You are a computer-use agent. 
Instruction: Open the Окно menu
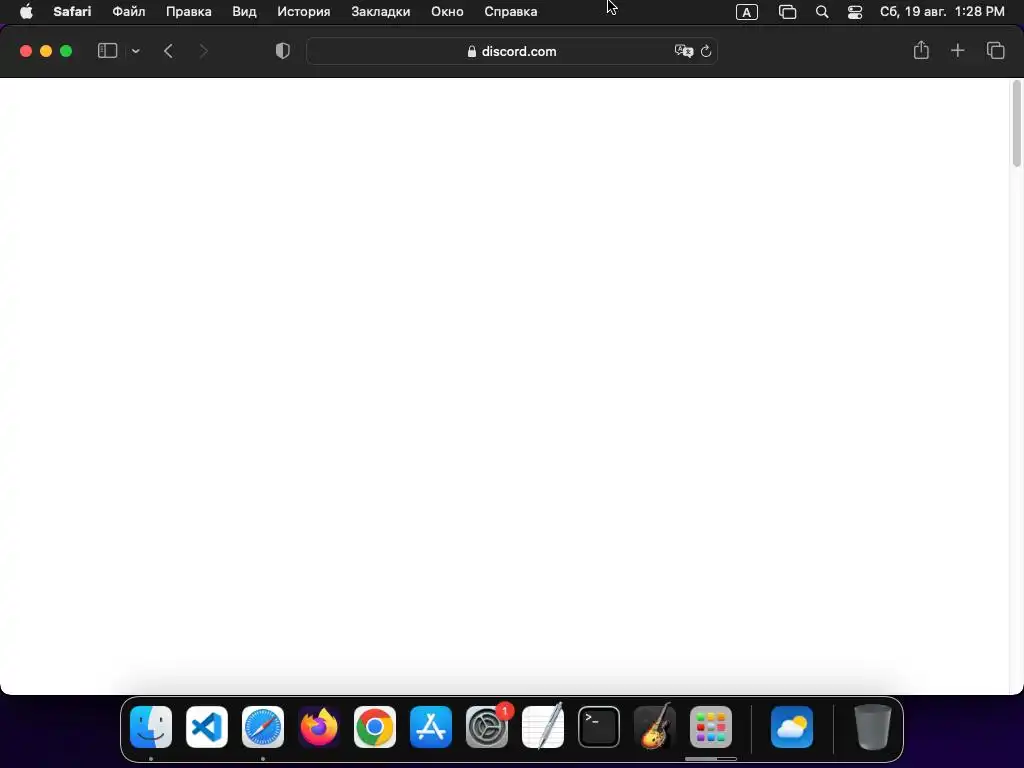click(x=447, y=12)
